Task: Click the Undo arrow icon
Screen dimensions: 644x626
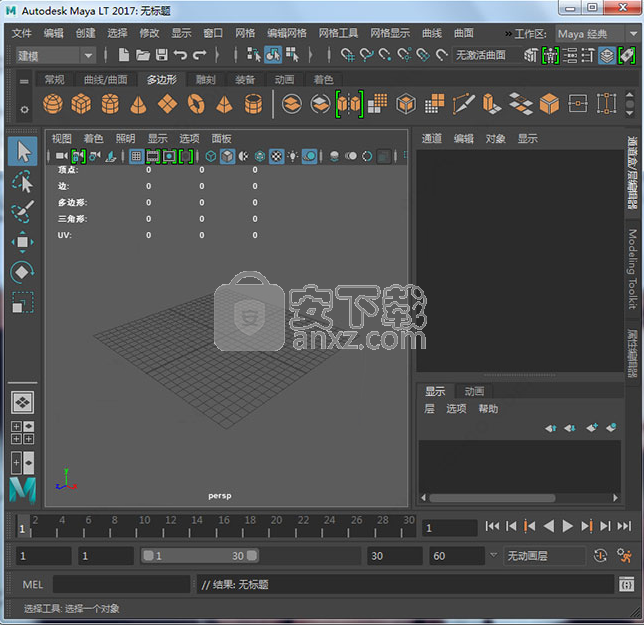Action: point(180,55)
